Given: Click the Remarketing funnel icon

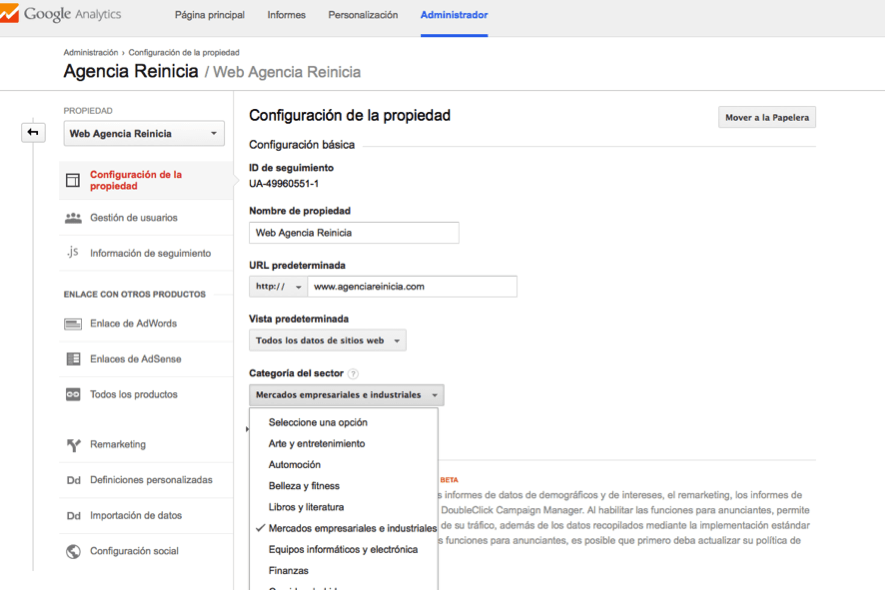Looking at the screenshot, I should 72,445.
